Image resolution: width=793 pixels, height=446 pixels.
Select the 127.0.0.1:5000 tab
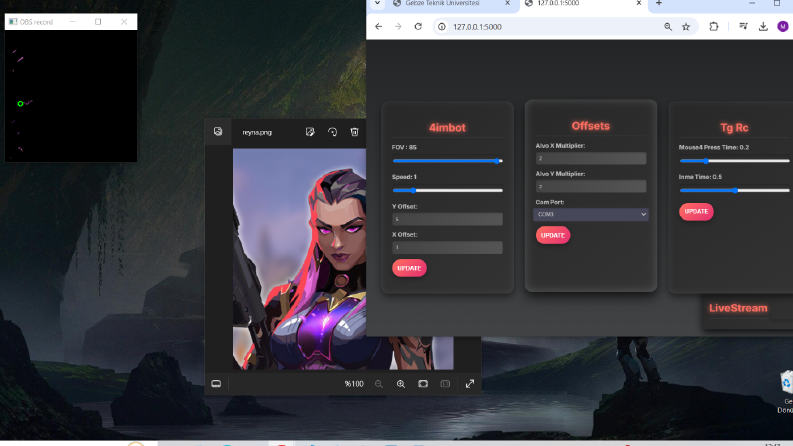tap(558, 4)
